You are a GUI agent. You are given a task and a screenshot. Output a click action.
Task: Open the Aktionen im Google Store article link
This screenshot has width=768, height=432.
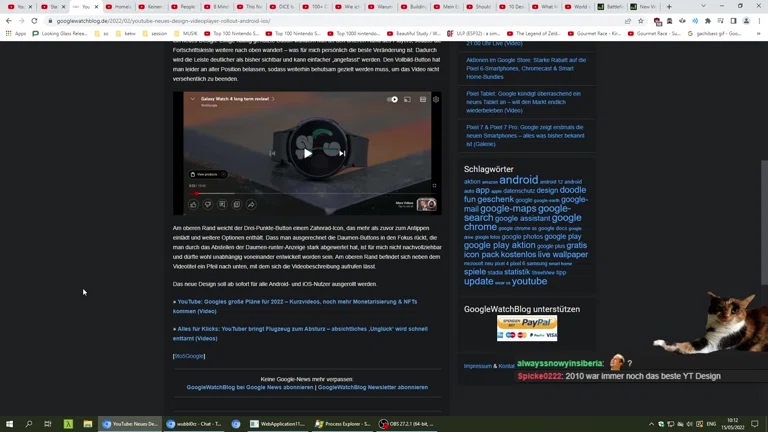[526, 69]
